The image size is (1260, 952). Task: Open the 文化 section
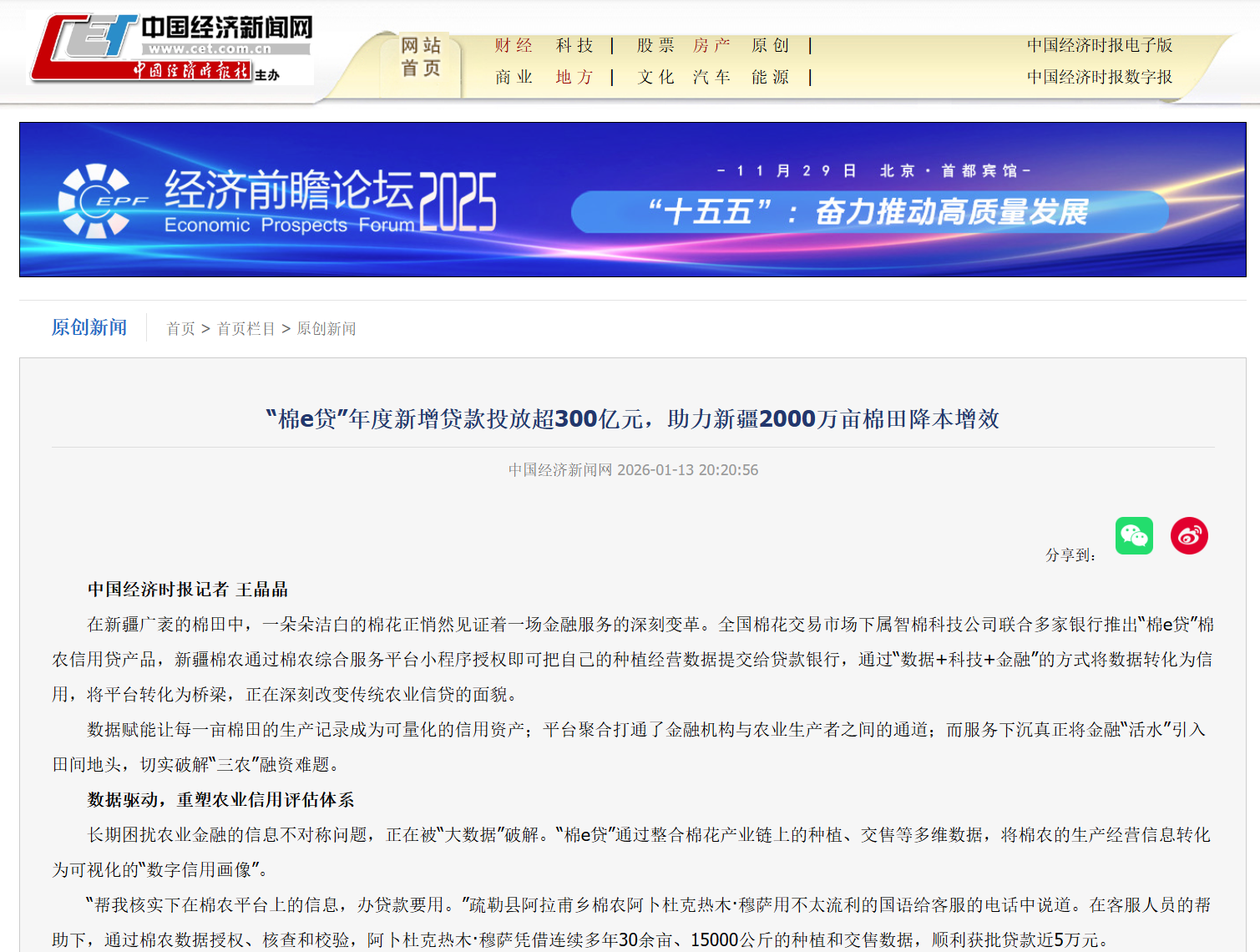(655, 77)
